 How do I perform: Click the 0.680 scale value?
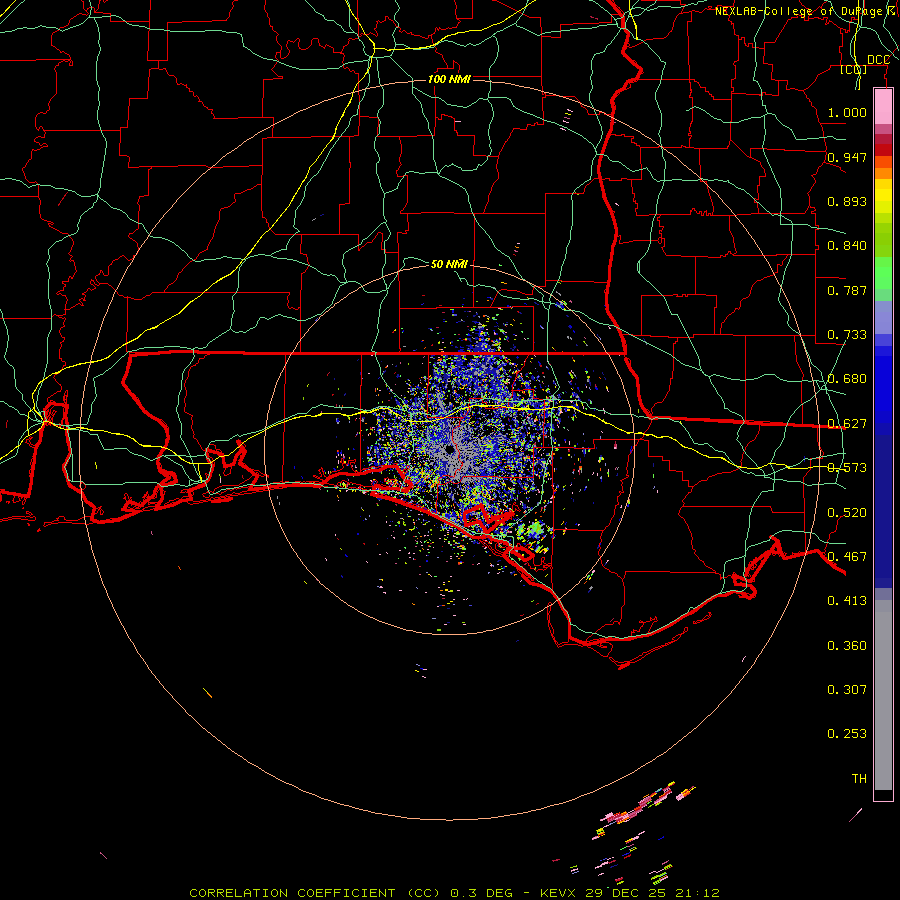click(x=847, y=379)
